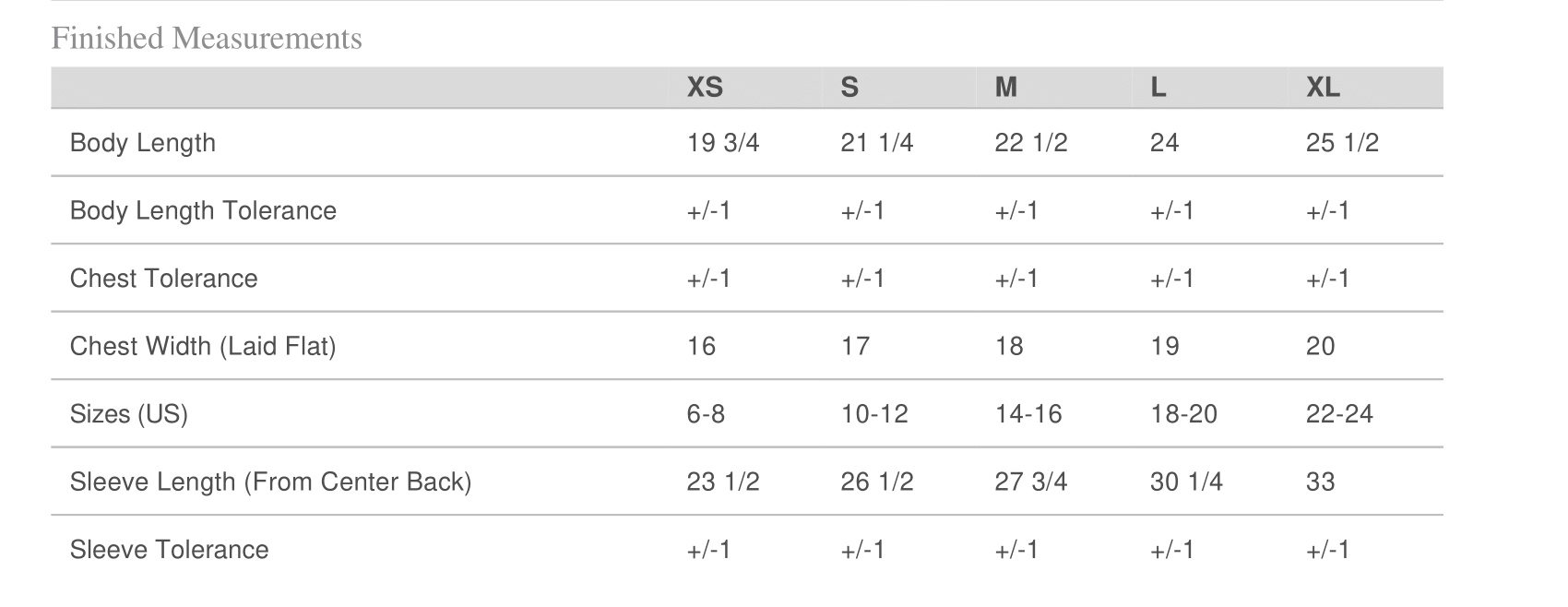
Task: Click the M size column header
Action: (x=1005, y=88)
